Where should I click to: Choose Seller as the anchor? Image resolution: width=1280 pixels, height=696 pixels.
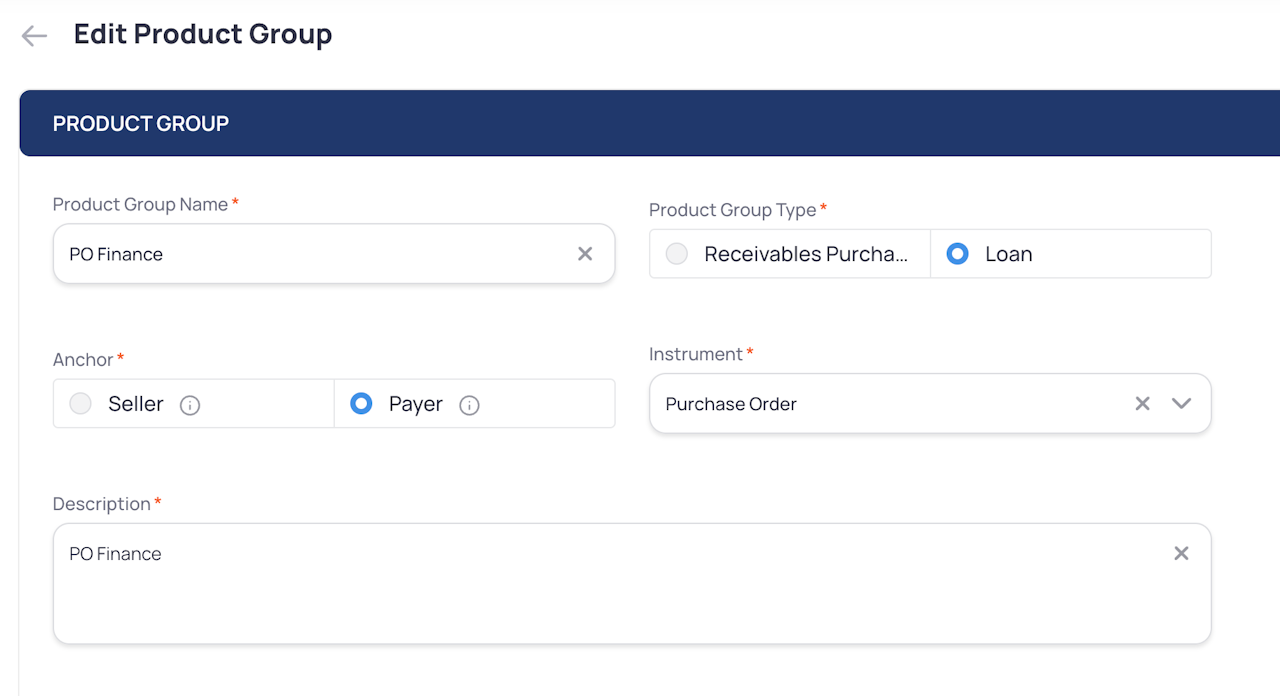point(81,404)
